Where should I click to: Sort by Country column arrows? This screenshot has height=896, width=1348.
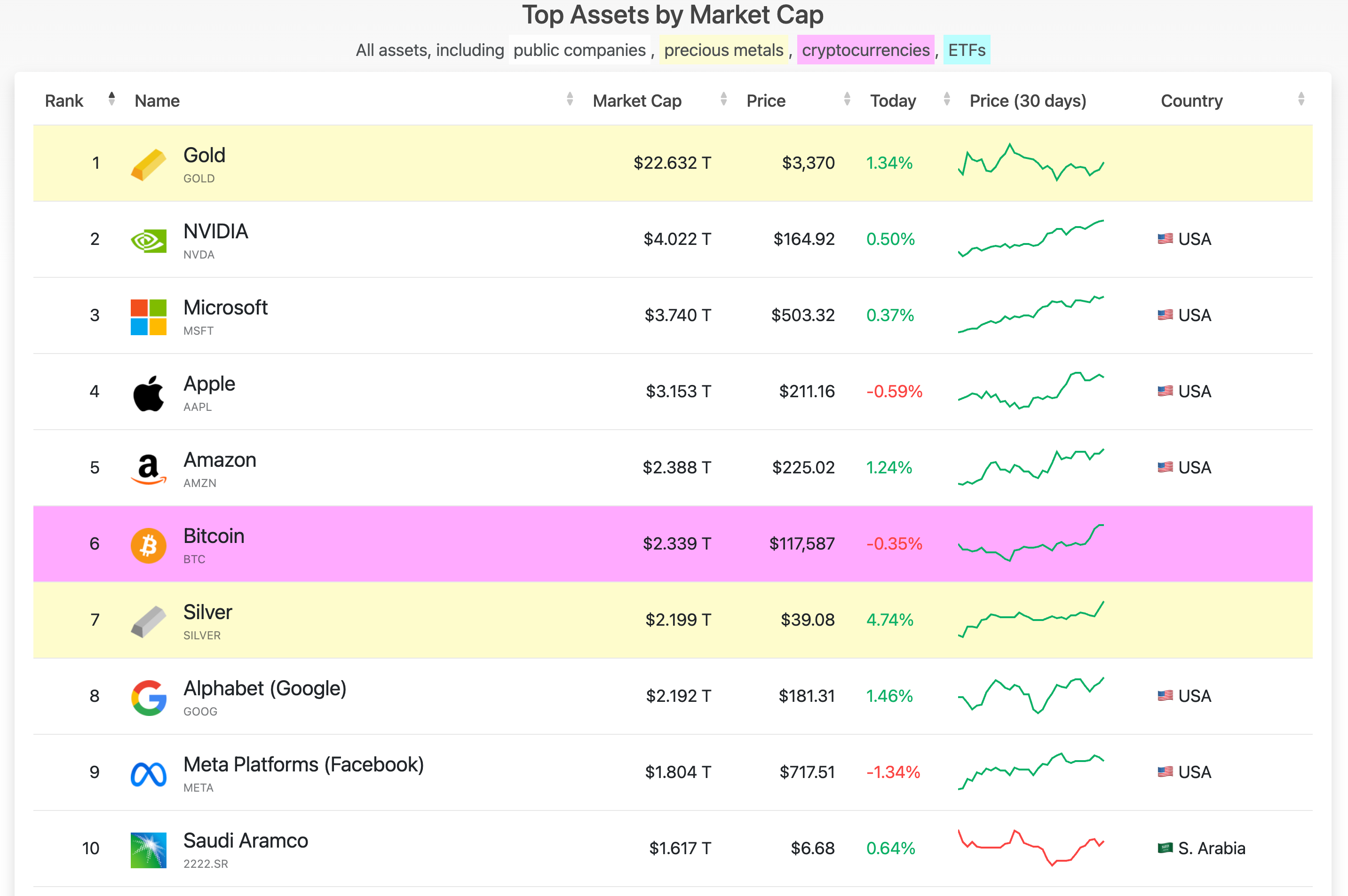pos(1301,99)
